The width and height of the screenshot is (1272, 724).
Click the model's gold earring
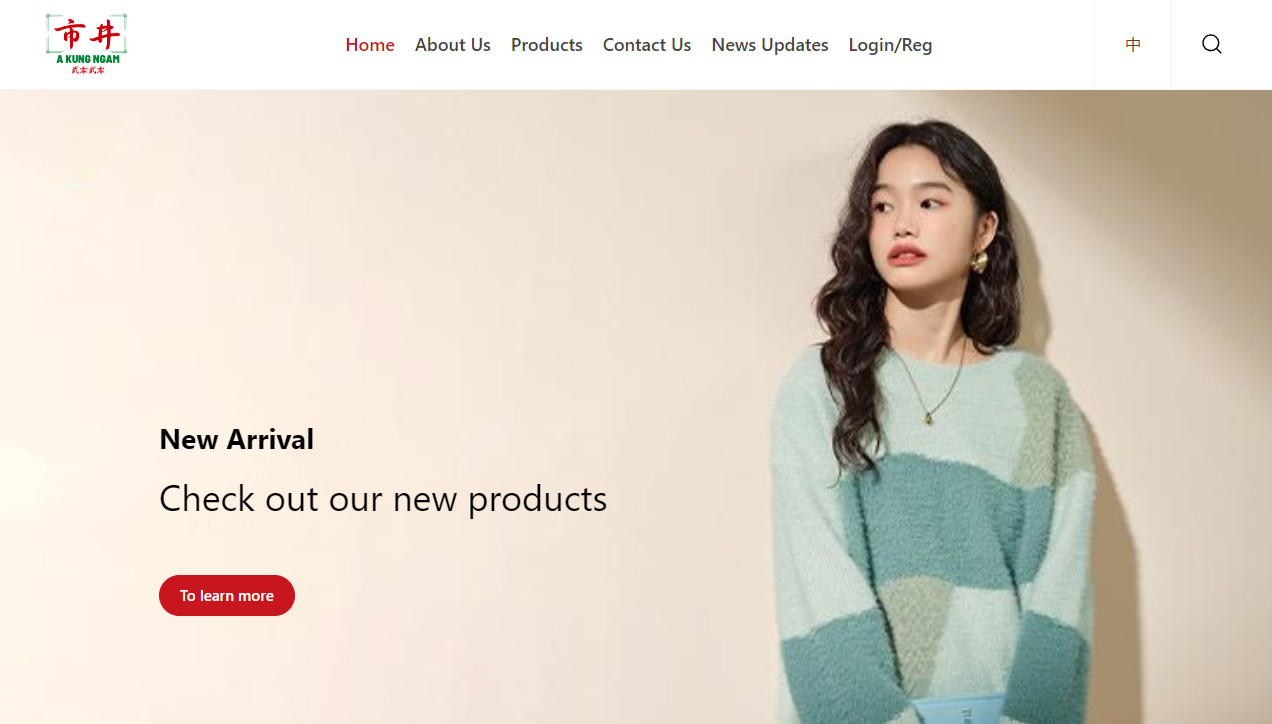click(x=979, y=262)
